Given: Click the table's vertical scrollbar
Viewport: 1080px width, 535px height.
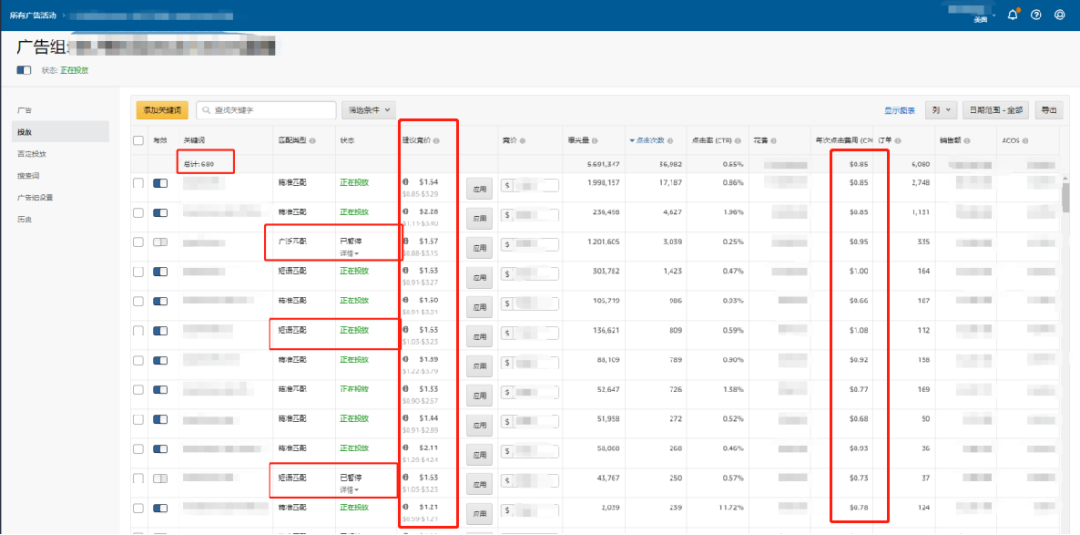Looking at the screenshot, I should 1067,200.
